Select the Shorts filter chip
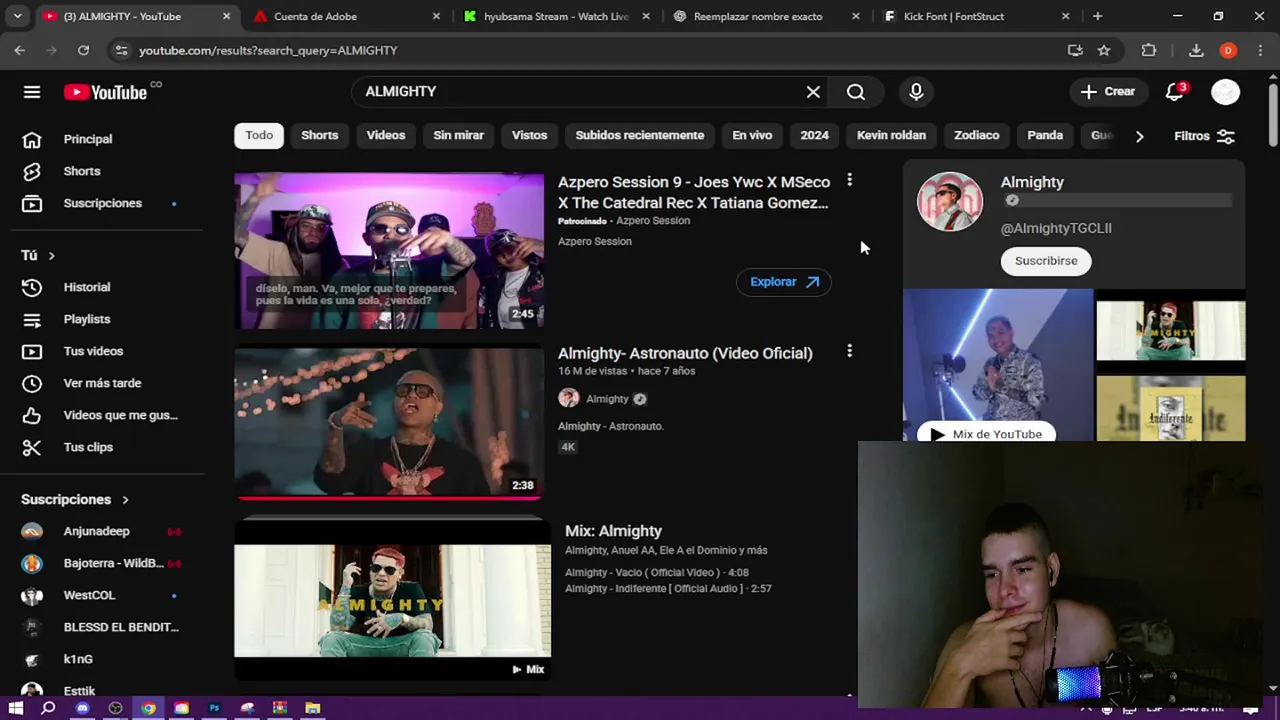Viewport: 1280px width, 720px height. coord(320,135)
